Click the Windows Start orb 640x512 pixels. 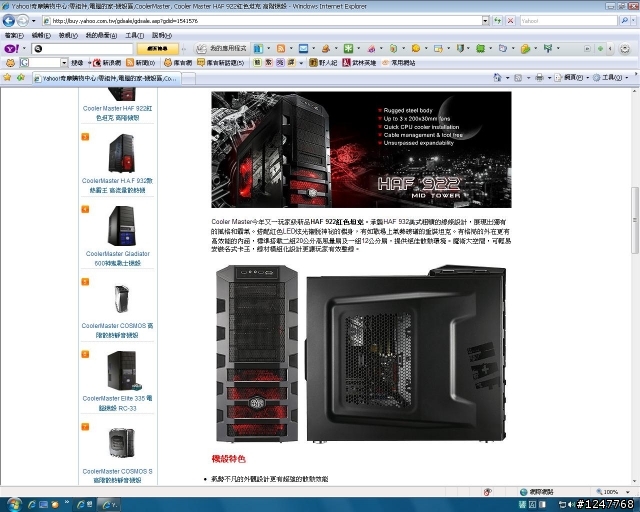(x=13, y=504)
